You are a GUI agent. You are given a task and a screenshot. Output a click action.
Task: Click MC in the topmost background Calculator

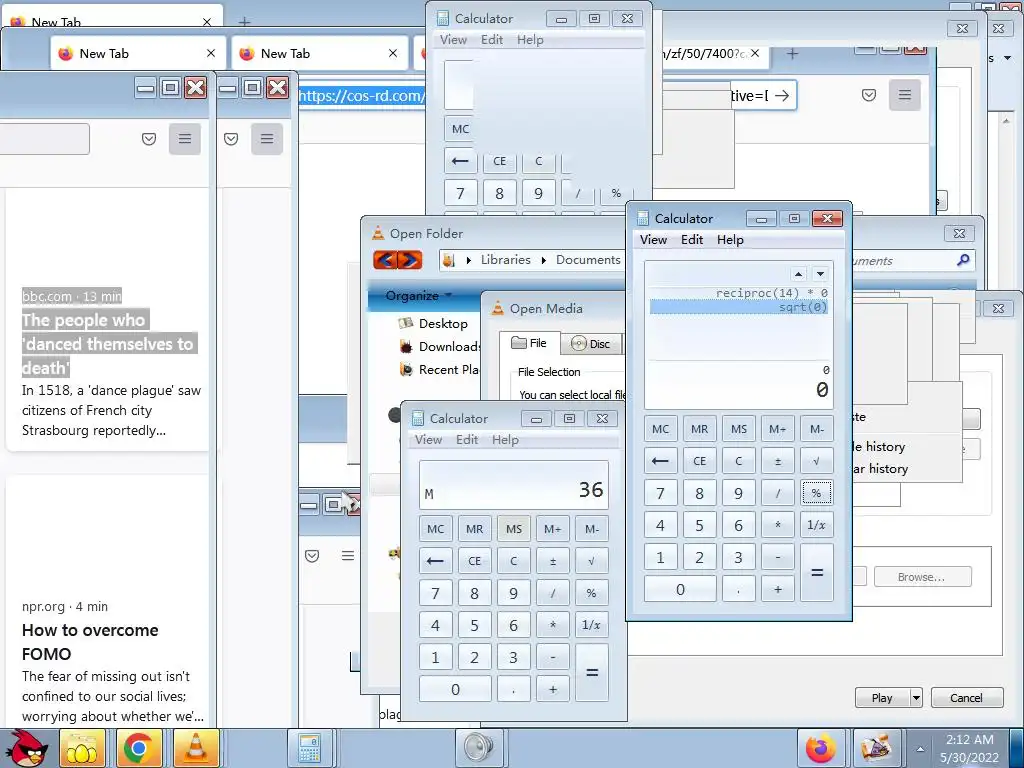[460, 129]
